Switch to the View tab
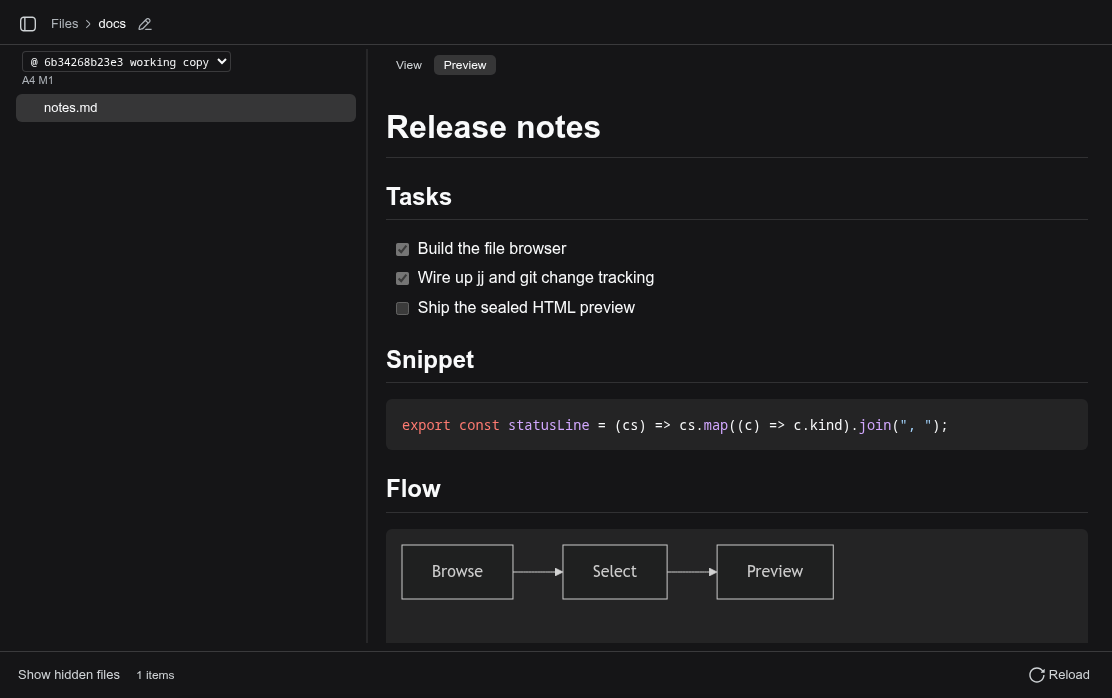Screen dimensions: 1112x698 [408, 65]
